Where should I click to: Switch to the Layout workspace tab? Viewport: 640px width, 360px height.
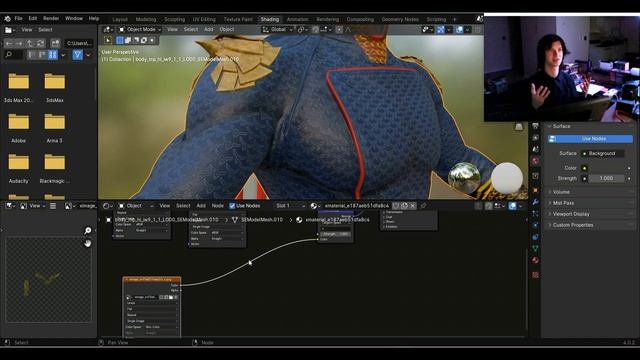(x=120, y=19)
